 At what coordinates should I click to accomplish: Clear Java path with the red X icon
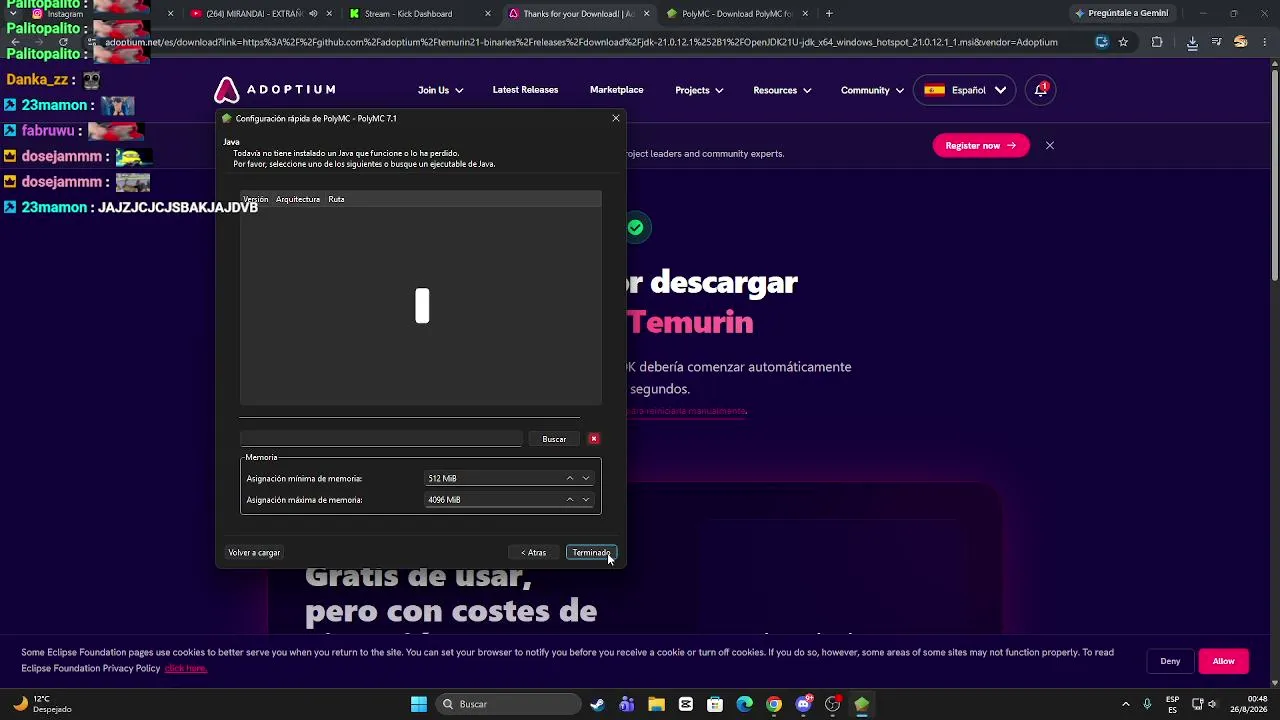point(594,439)
